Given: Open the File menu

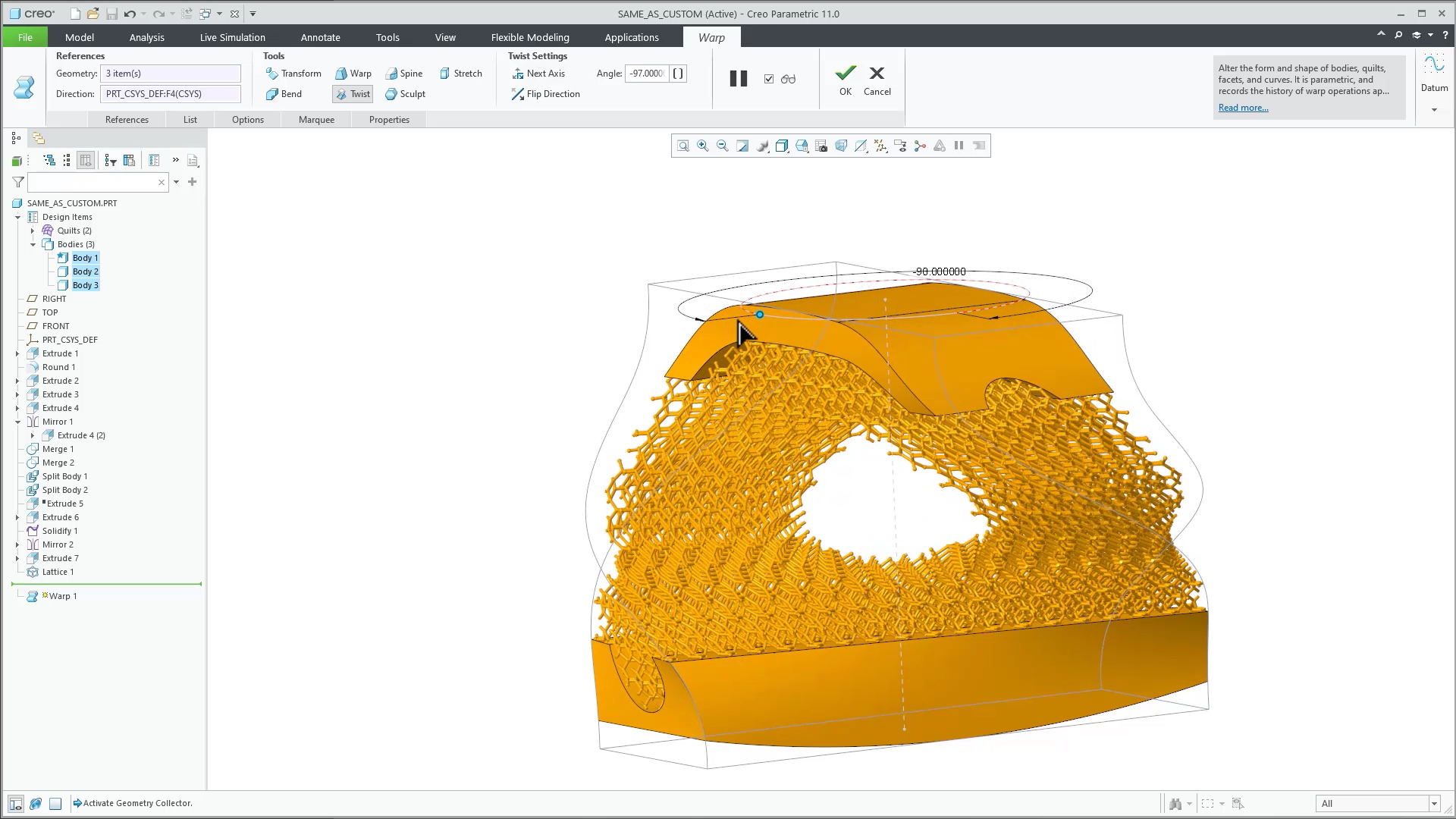Looking at the screenshot, I should pyautogui.click(x=25, y=37).
